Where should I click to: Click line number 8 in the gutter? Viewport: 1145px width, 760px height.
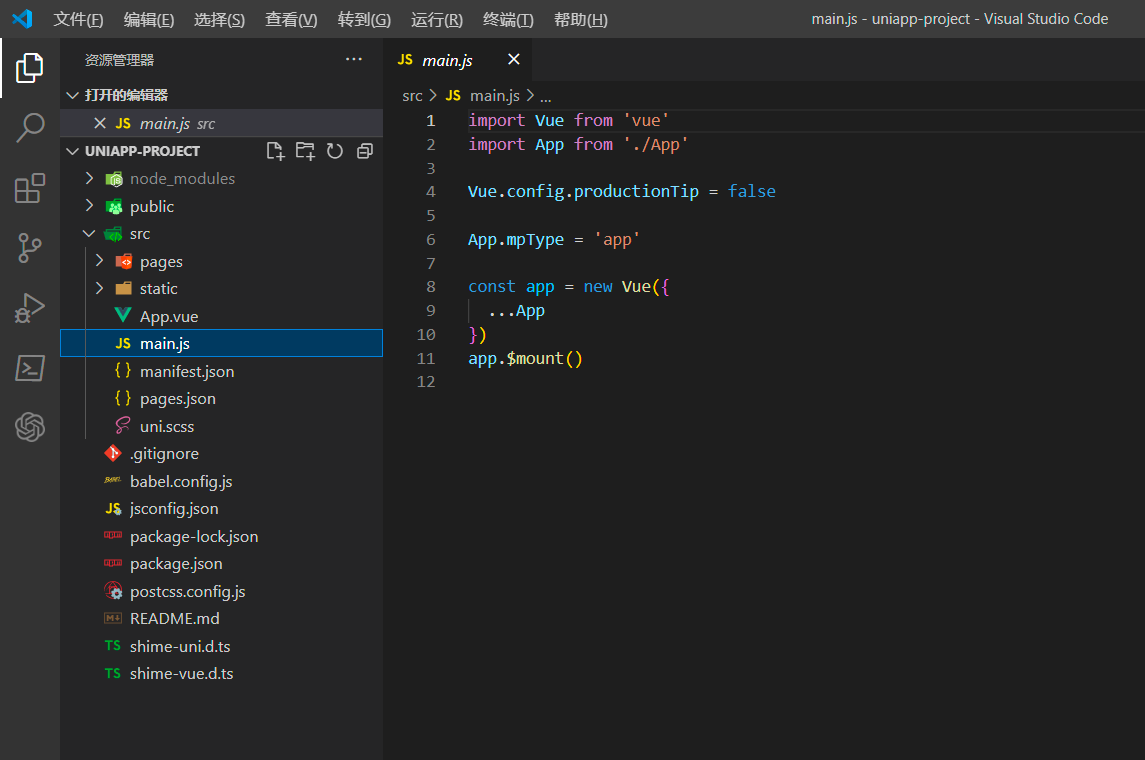(430, 287)
